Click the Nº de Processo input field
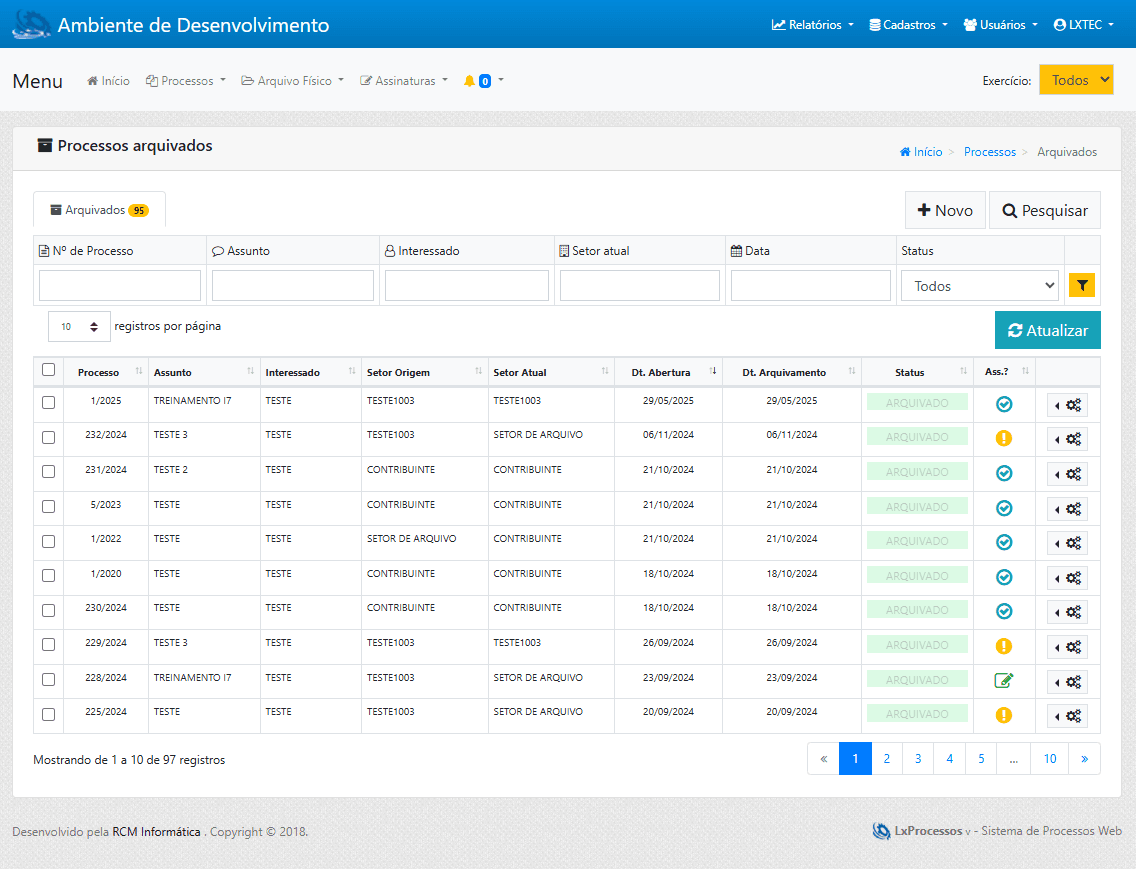Image resolution: width=1136 pixels, height=869 pixels. 120,286
